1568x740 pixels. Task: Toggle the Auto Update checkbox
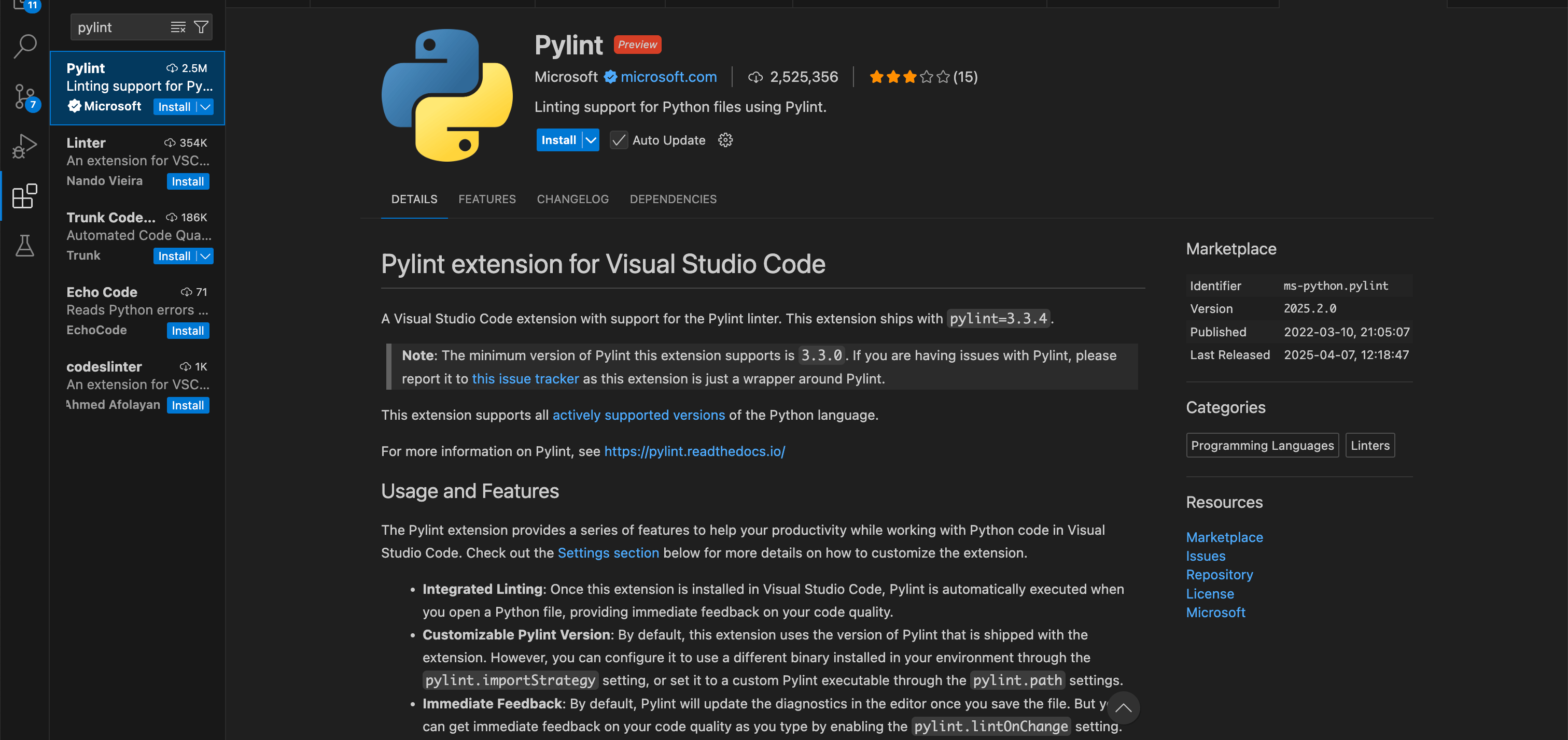tap(619, 140)
